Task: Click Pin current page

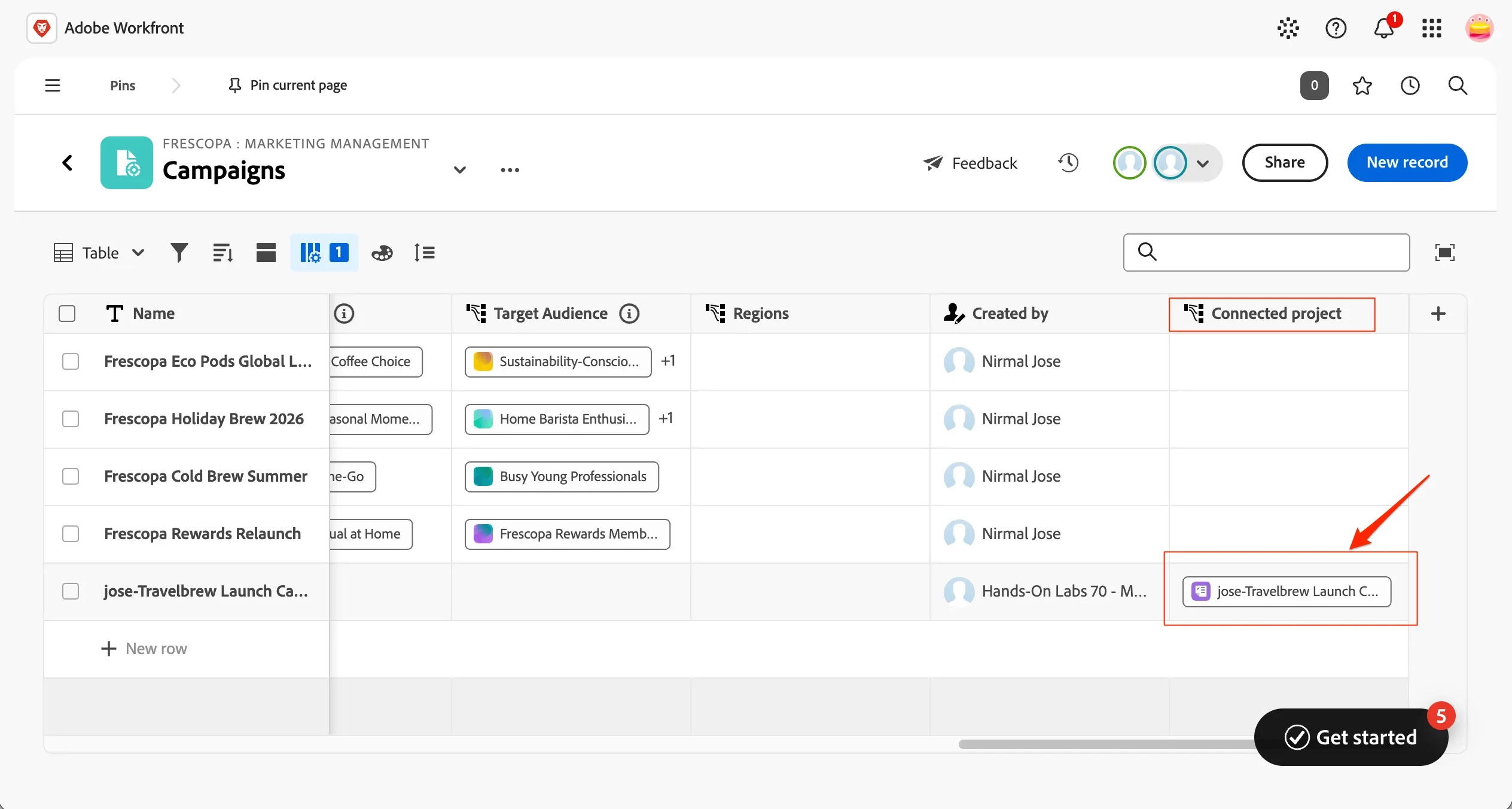Action: (288, 86)
